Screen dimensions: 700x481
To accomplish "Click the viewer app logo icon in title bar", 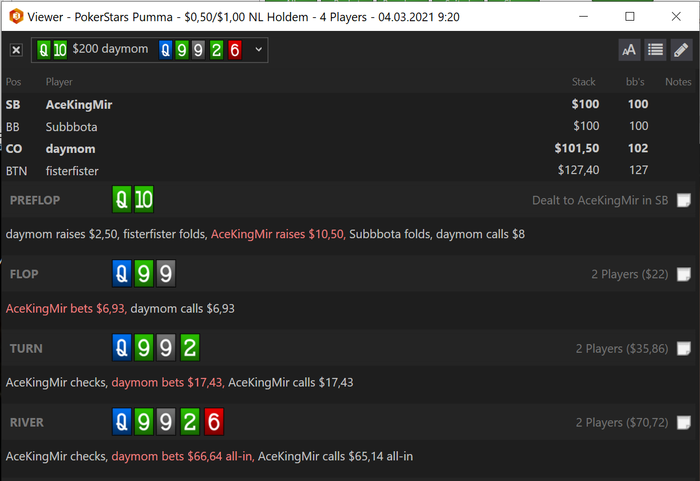I will tap(16, 17).
